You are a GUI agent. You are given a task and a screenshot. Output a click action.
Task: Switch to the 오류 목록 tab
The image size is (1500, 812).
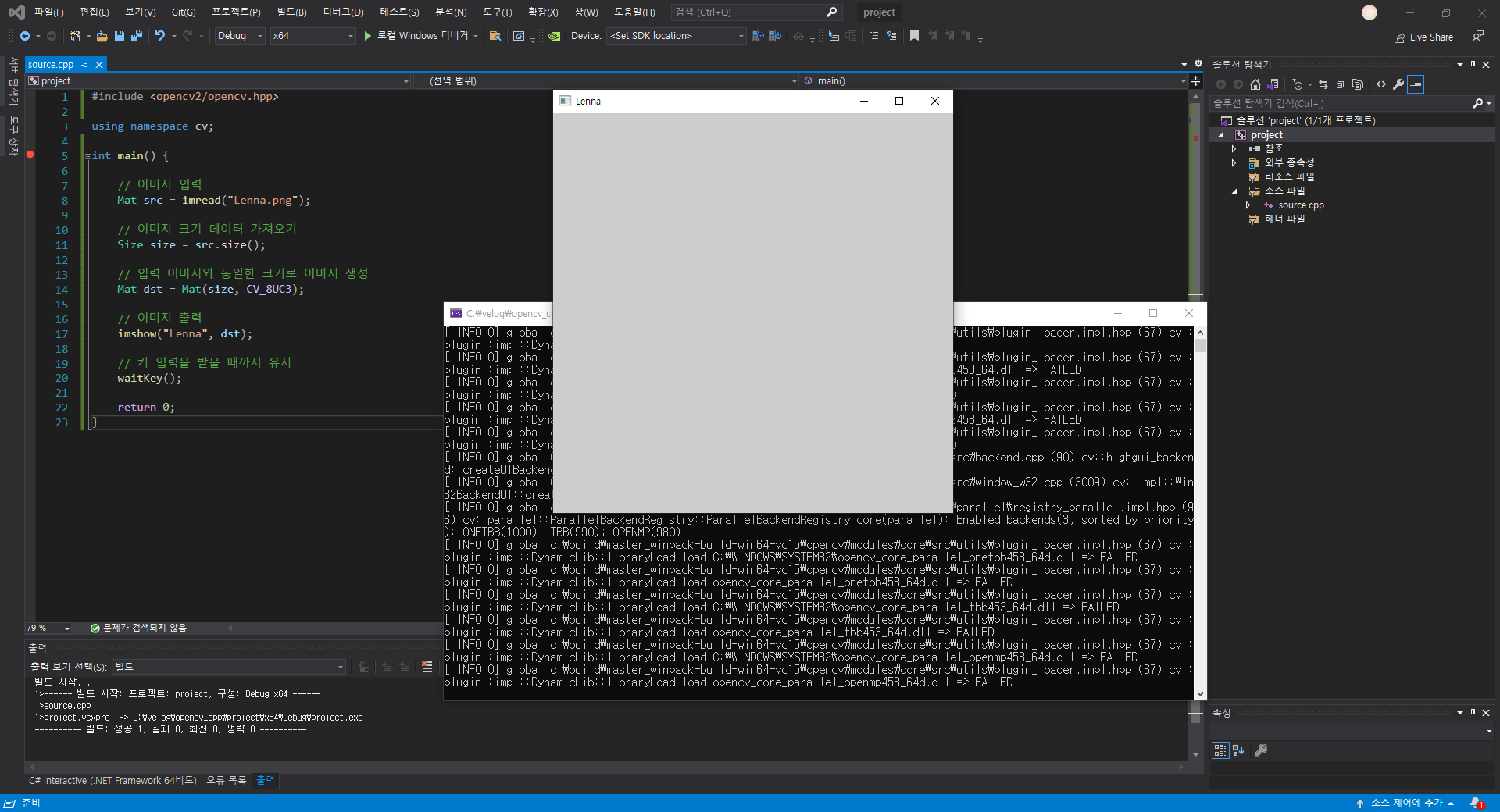point(227,780)
